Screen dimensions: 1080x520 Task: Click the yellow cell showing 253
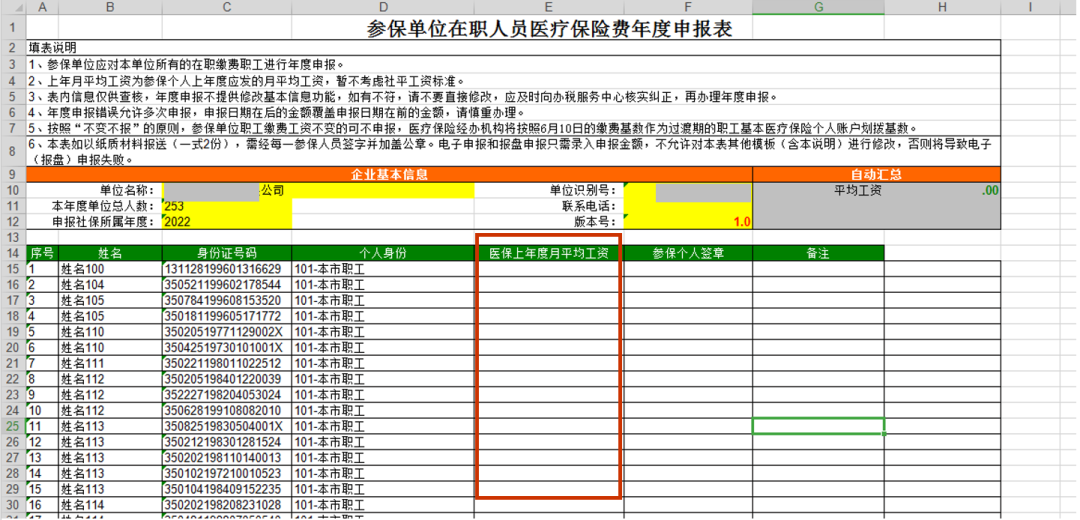226,206
